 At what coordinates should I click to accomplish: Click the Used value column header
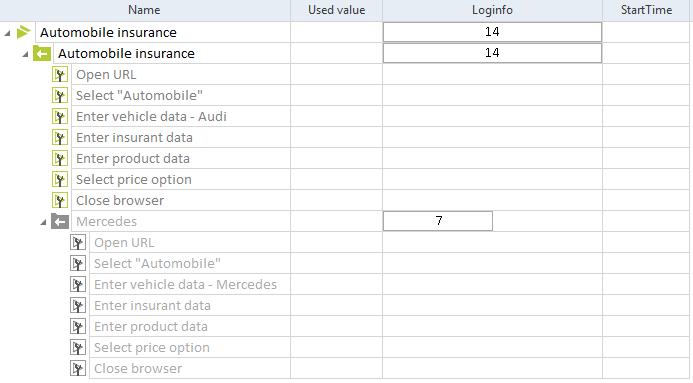336,10
